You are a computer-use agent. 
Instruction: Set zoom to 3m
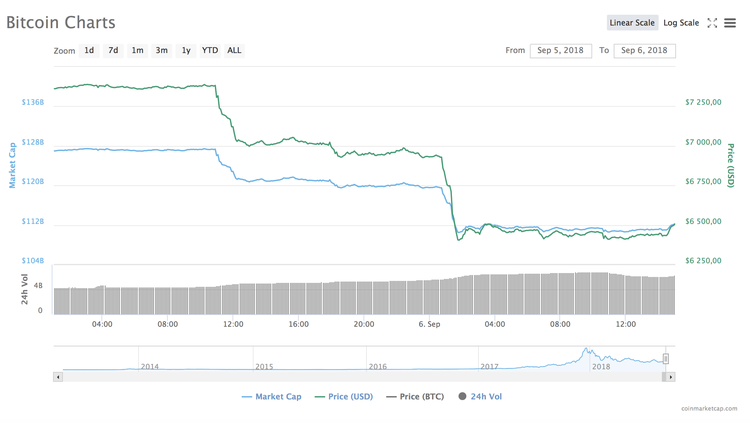point(162,50)
